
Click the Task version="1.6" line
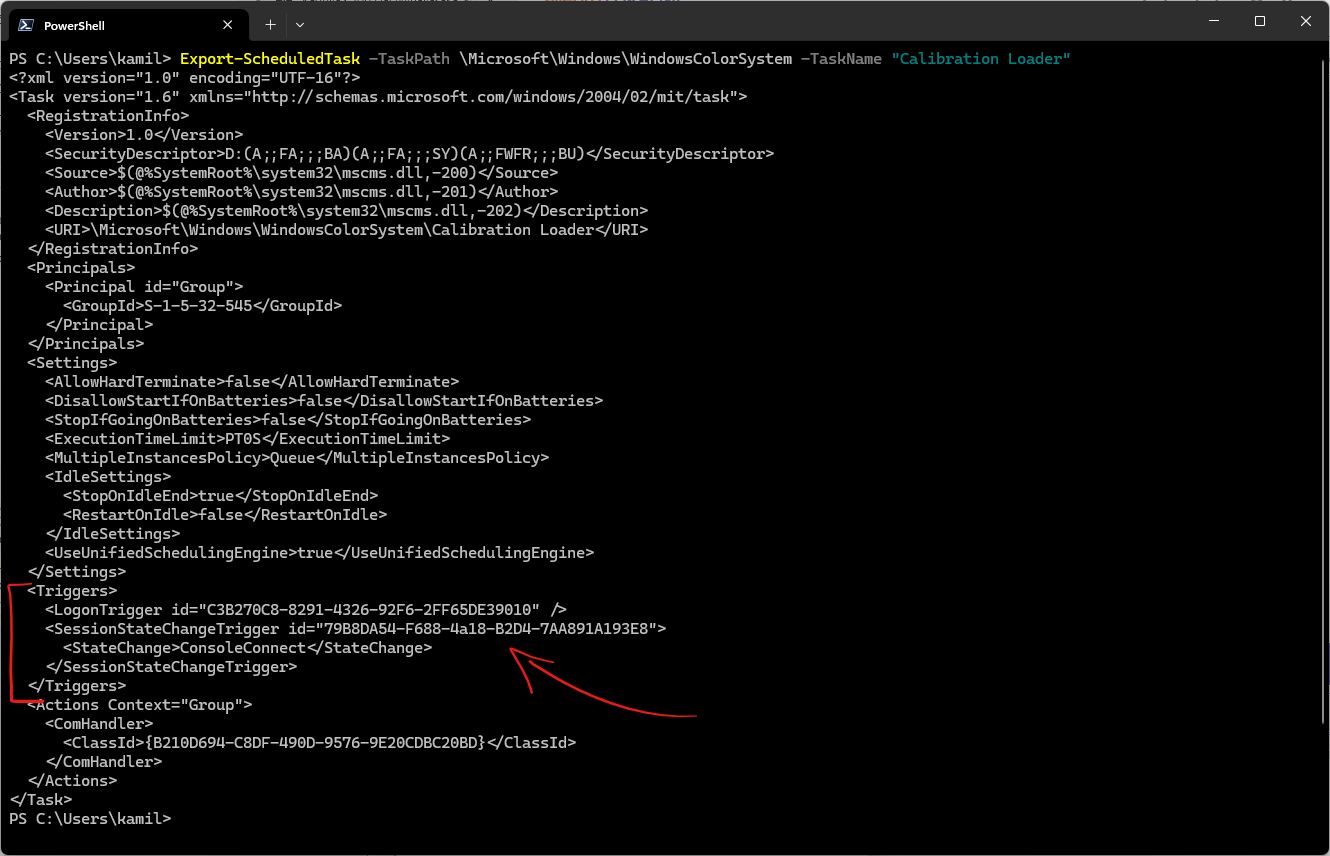click(x=378, y=97)
